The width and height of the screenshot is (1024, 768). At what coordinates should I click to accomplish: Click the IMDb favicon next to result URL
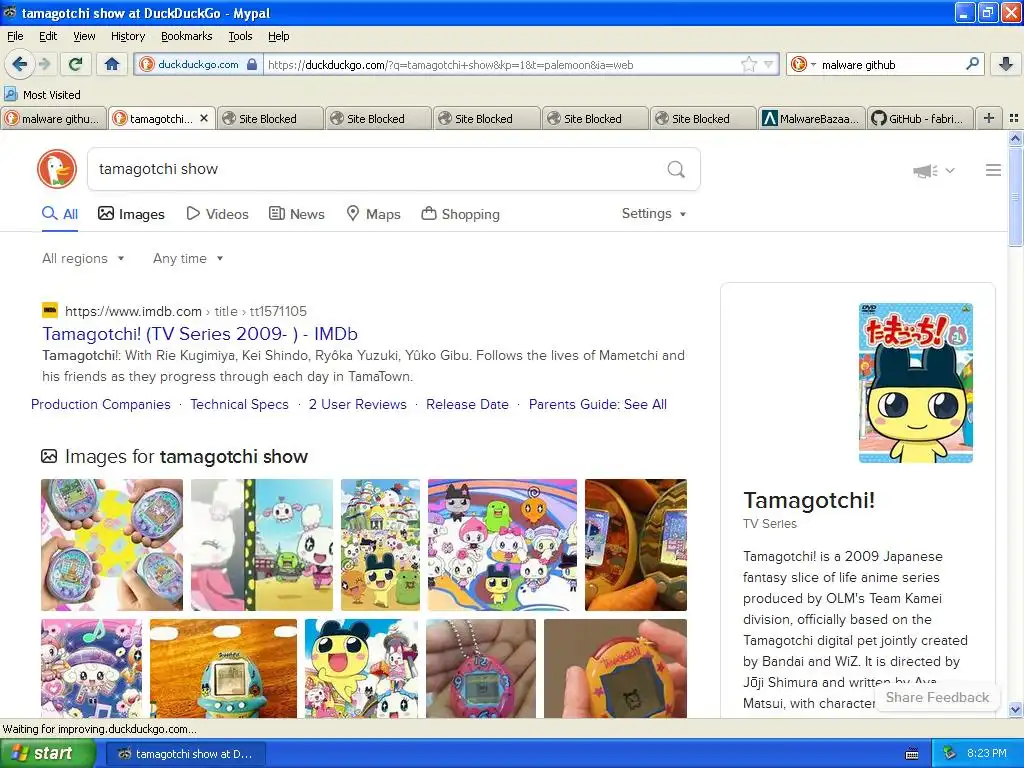[x=50, y=310]
